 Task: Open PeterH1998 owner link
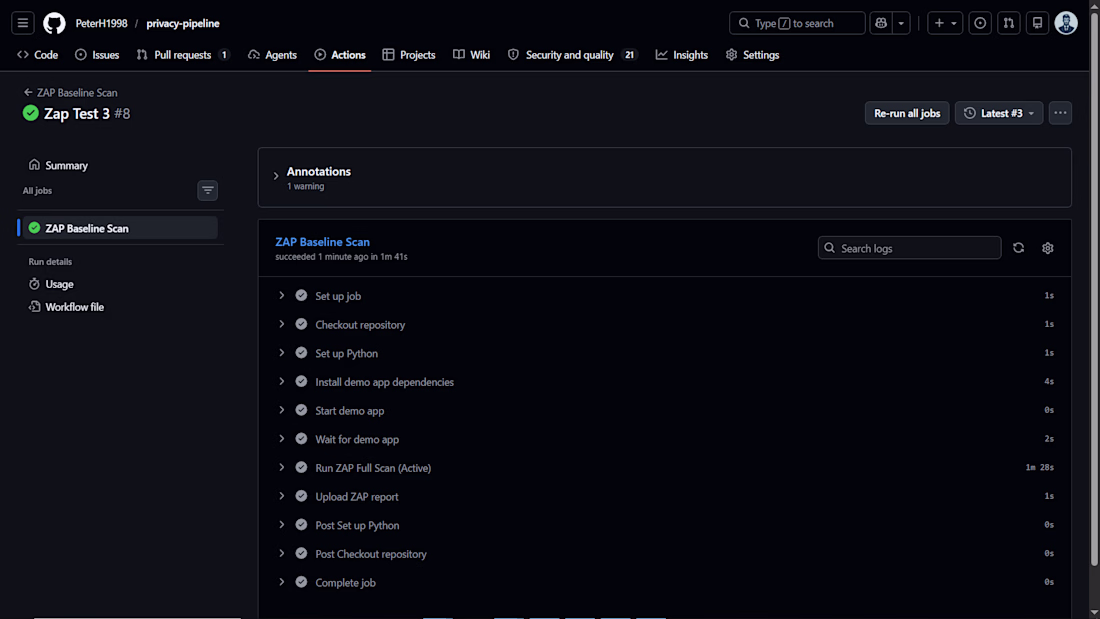[102, 23]
